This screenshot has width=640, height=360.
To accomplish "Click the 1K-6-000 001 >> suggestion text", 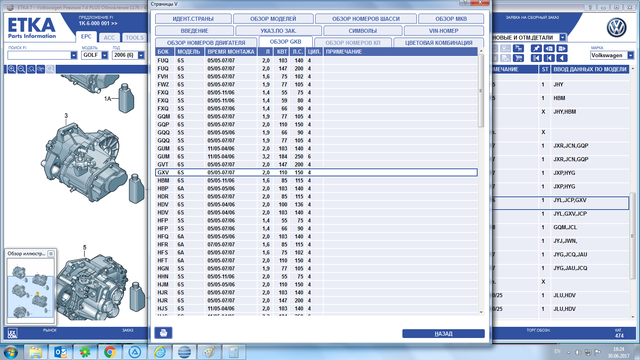I will coord(98,23).
